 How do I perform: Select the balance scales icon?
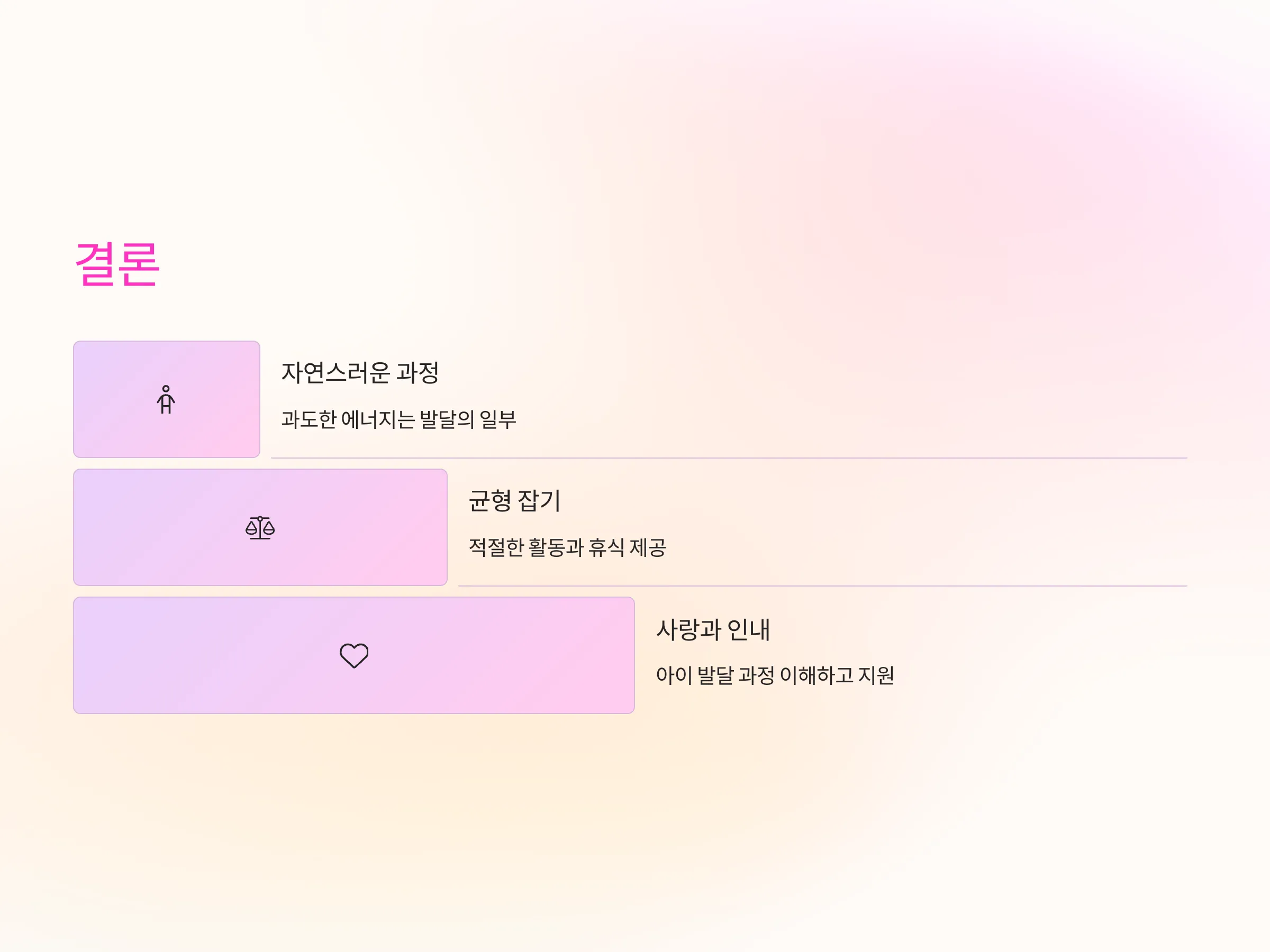(x=260, y=527)
